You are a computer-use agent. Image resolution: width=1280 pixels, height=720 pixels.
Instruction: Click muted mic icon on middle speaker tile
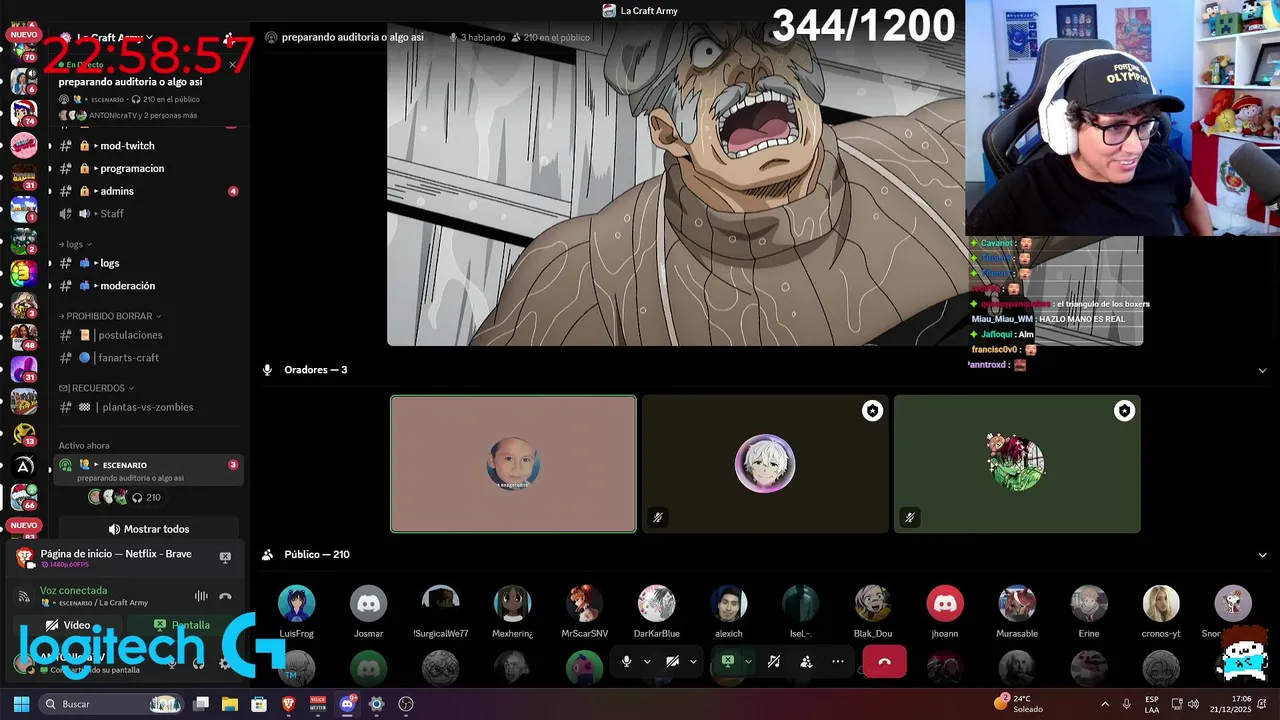[658, 517]
